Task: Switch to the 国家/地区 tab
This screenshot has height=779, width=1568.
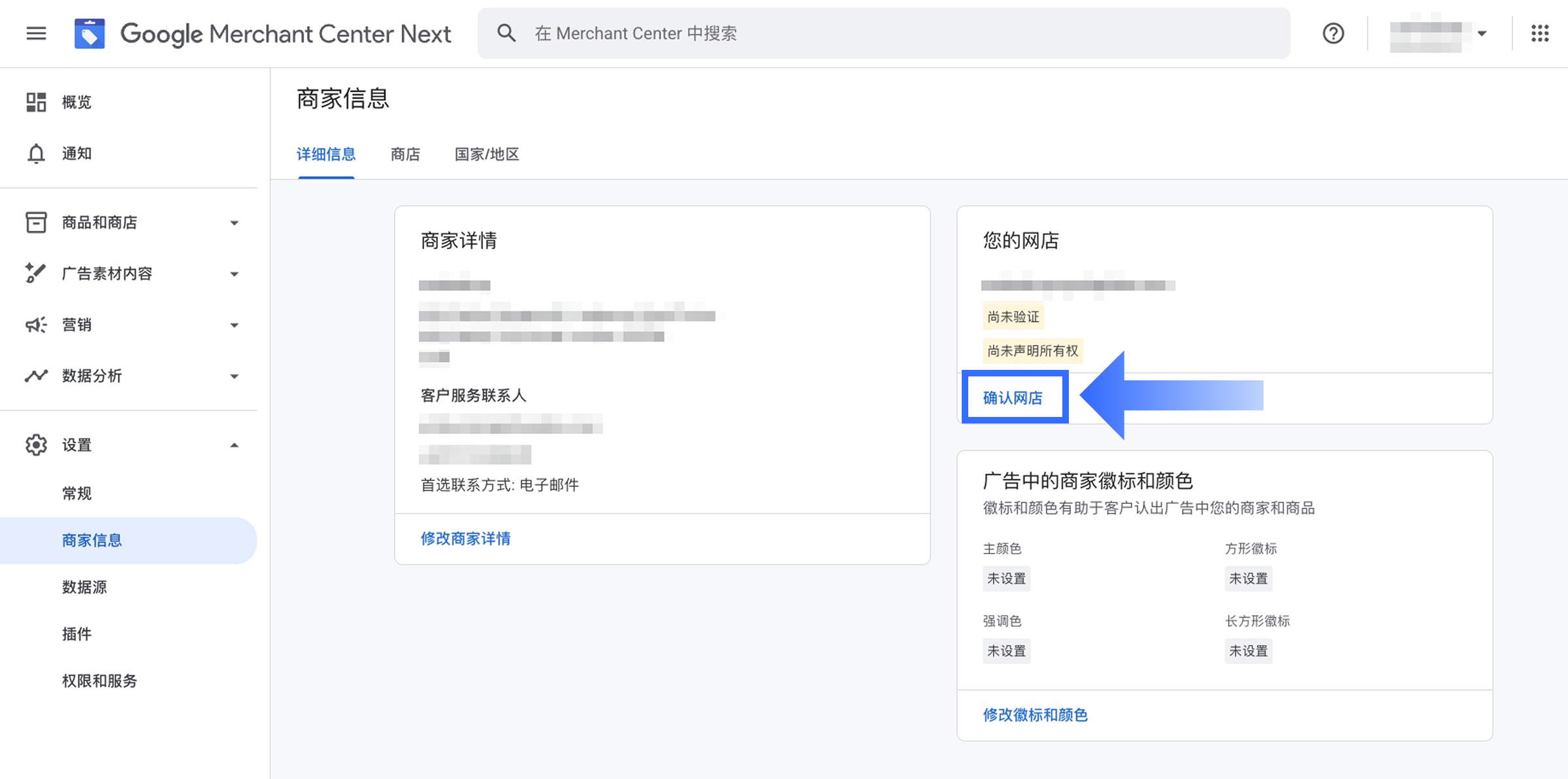Action: coord(487,154)
